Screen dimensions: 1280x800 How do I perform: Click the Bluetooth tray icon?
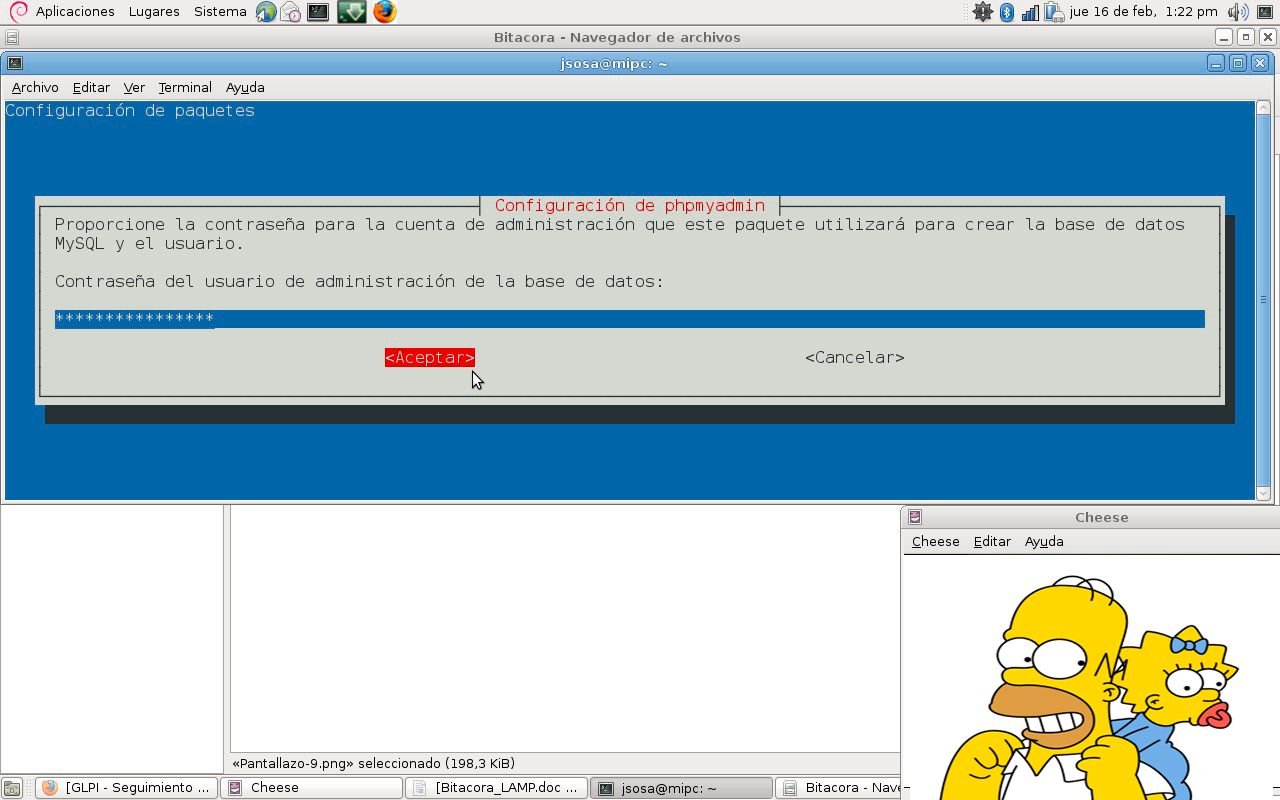coord(1007,12)
